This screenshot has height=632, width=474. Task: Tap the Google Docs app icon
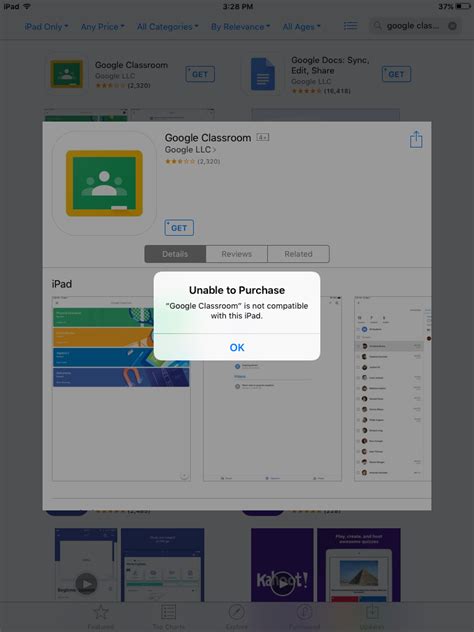262,74
